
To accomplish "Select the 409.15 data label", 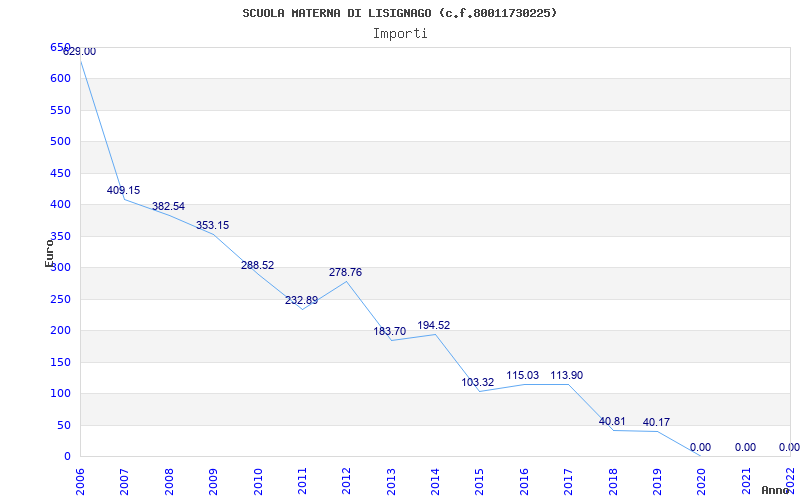I will coord(123,190).
